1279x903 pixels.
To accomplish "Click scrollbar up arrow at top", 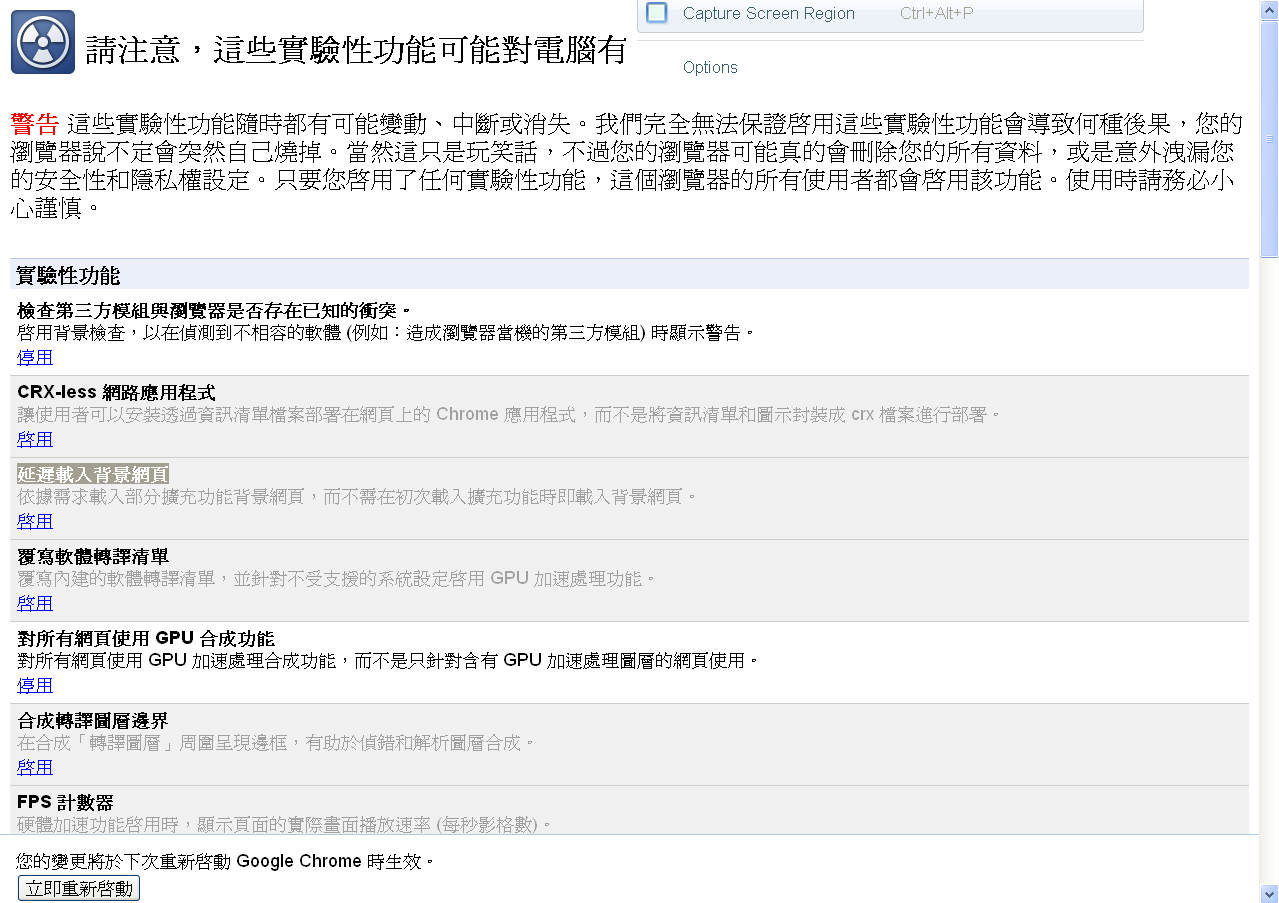I will 1269,9.
